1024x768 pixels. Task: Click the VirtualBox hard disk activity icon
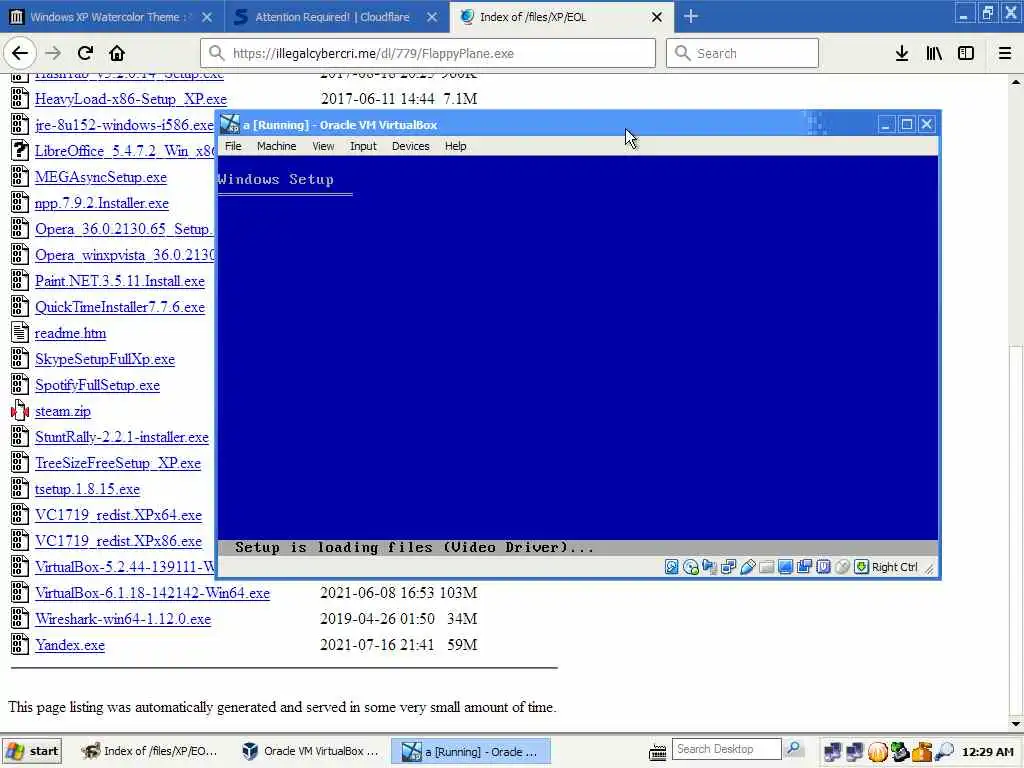pos(671,567)
